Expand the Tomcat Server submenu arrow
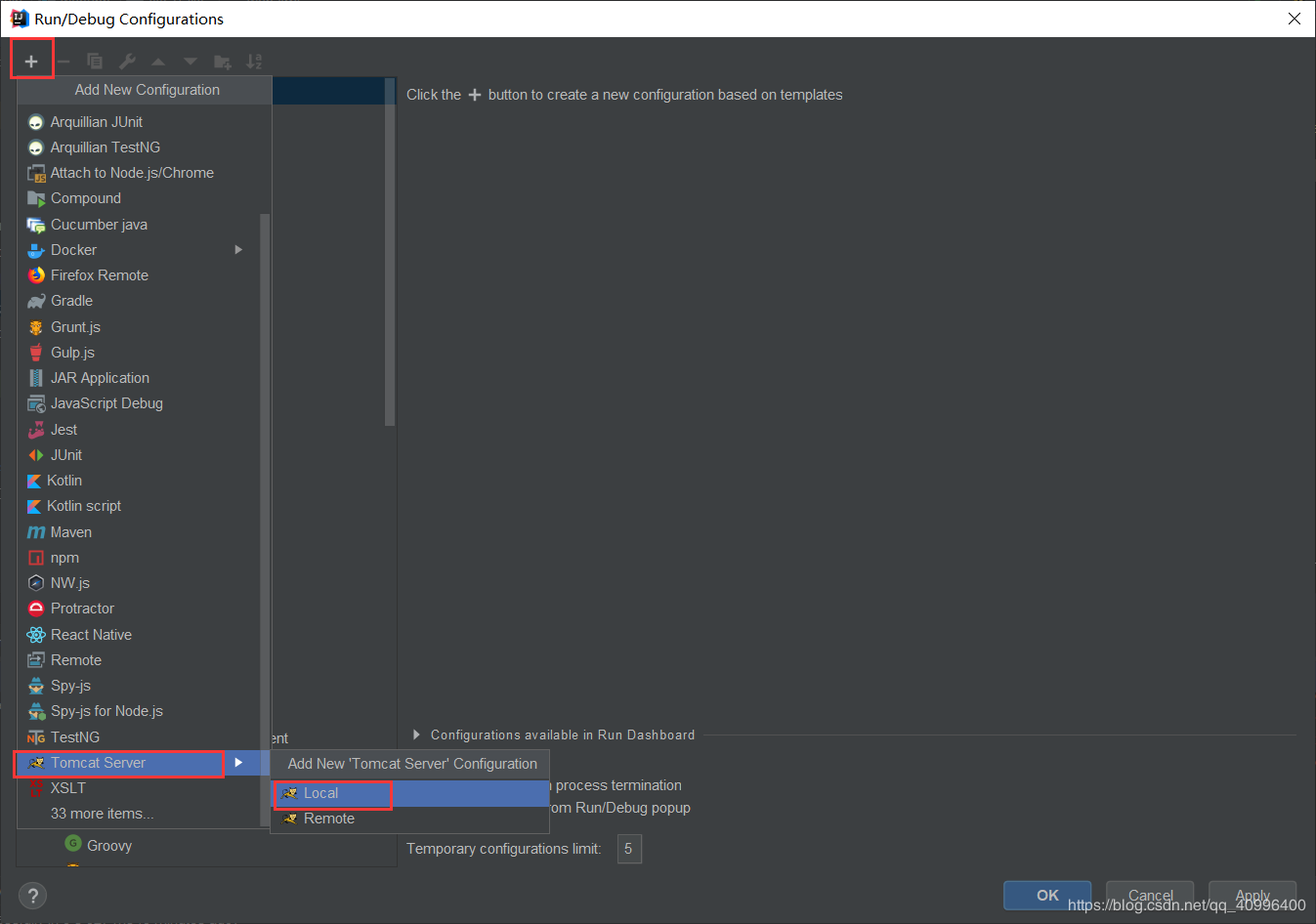 click(x=238, y=762)
